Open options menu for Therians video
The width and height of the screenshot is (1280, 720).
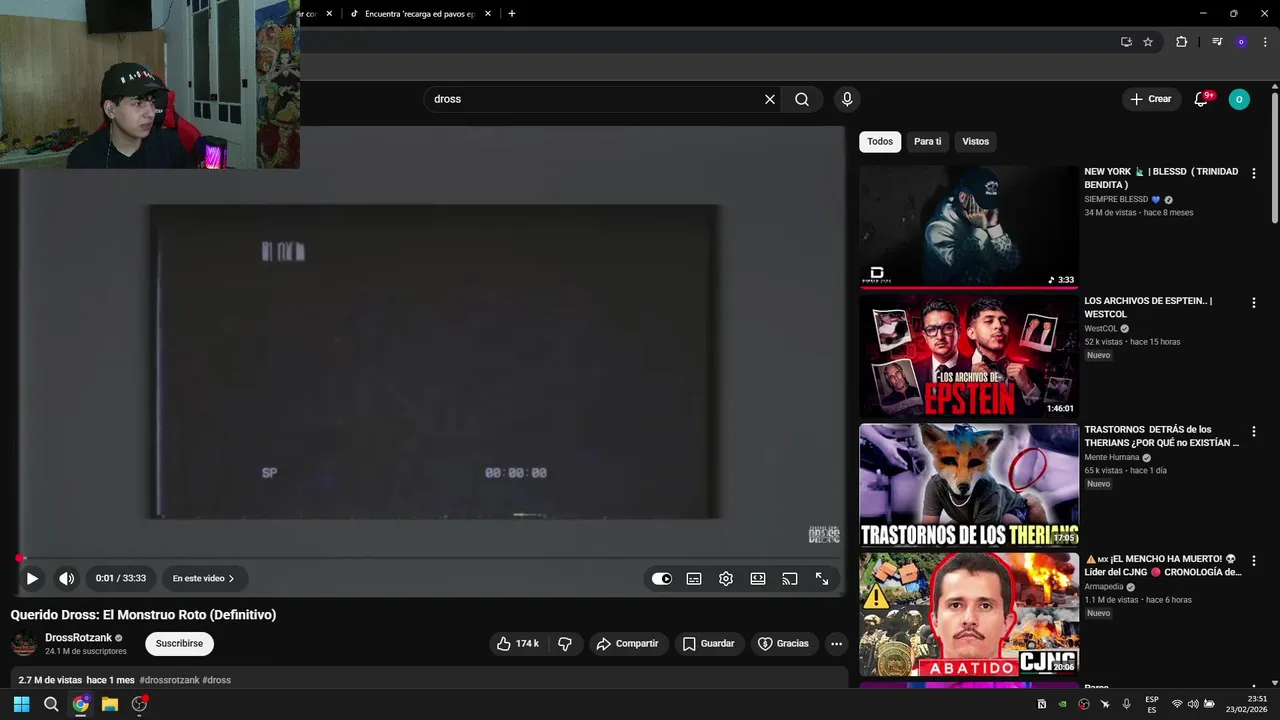pos(1254,431)
